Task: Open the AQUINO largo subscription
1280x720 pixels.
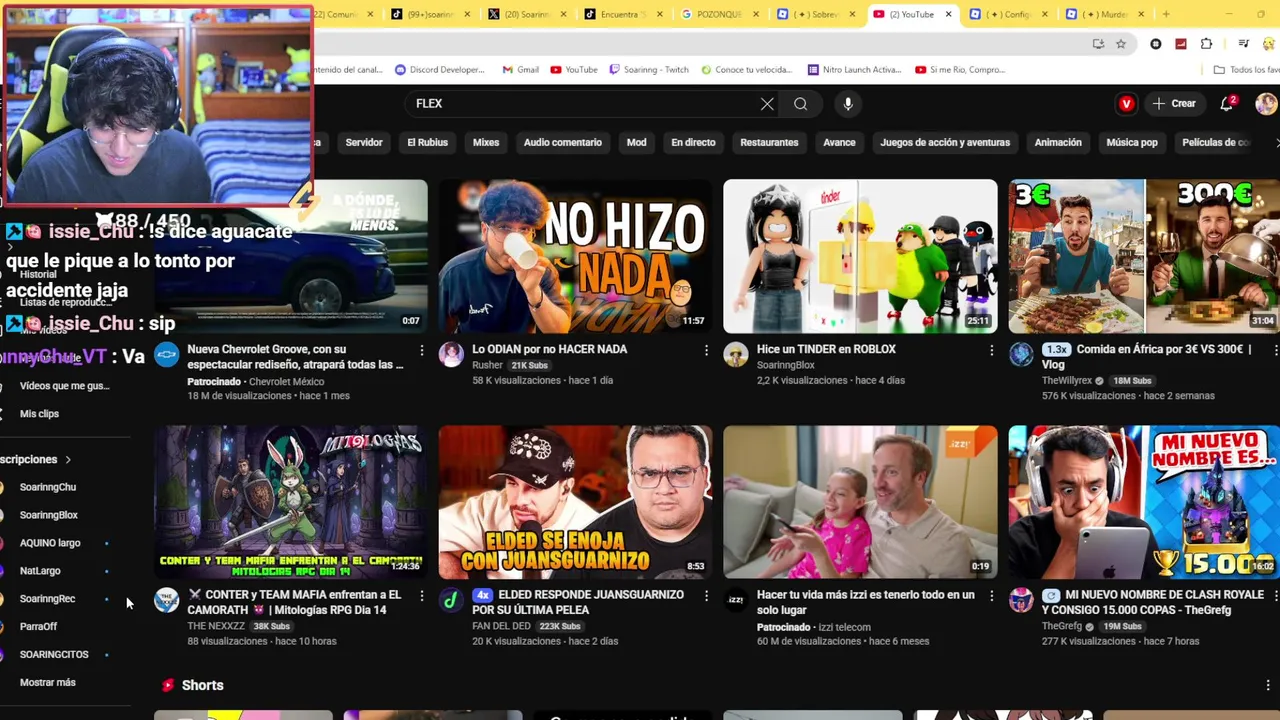Action: (50, 543)
